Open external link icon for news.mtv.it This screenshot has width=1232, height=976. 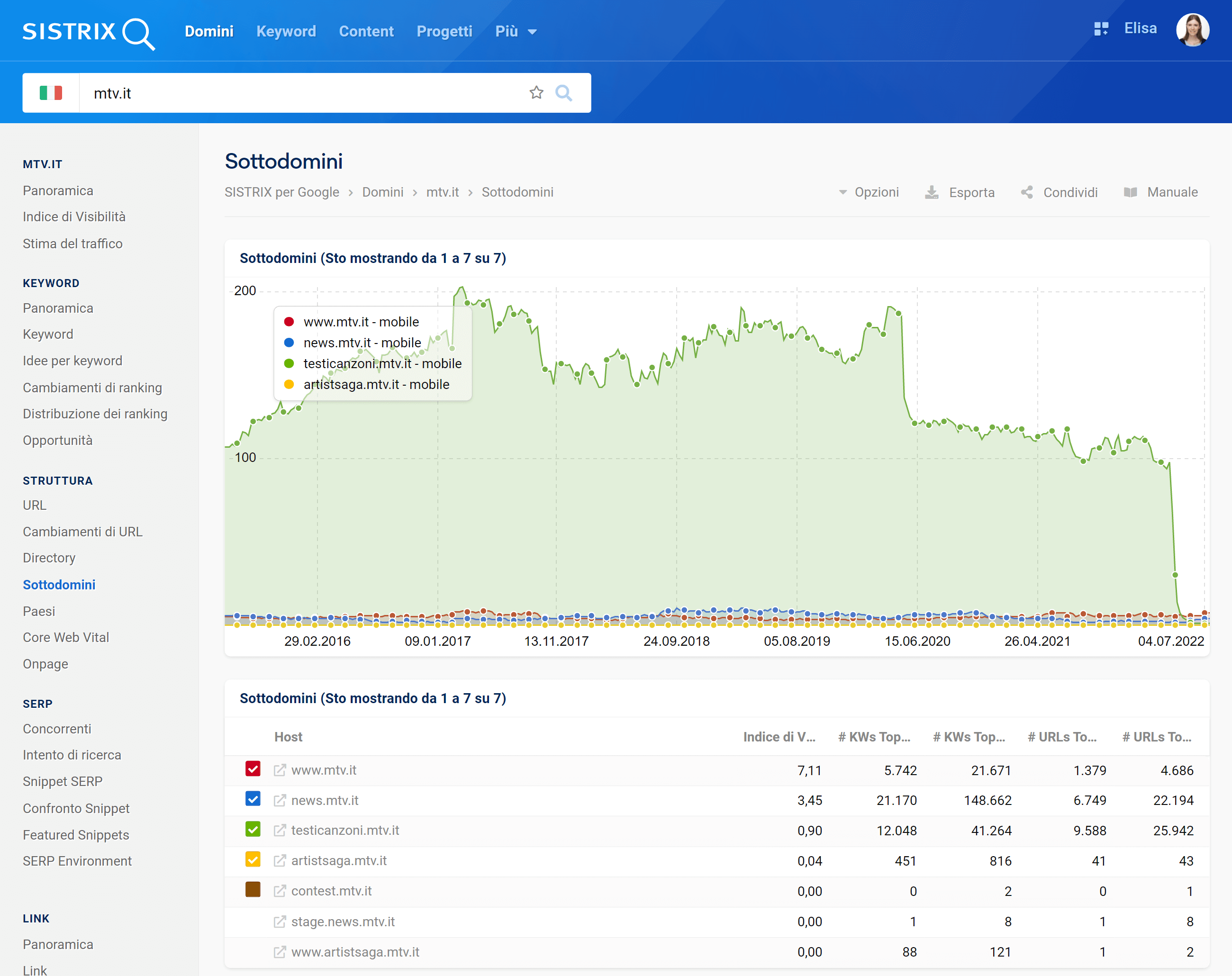pyautogui.click(x=280, y=801)
